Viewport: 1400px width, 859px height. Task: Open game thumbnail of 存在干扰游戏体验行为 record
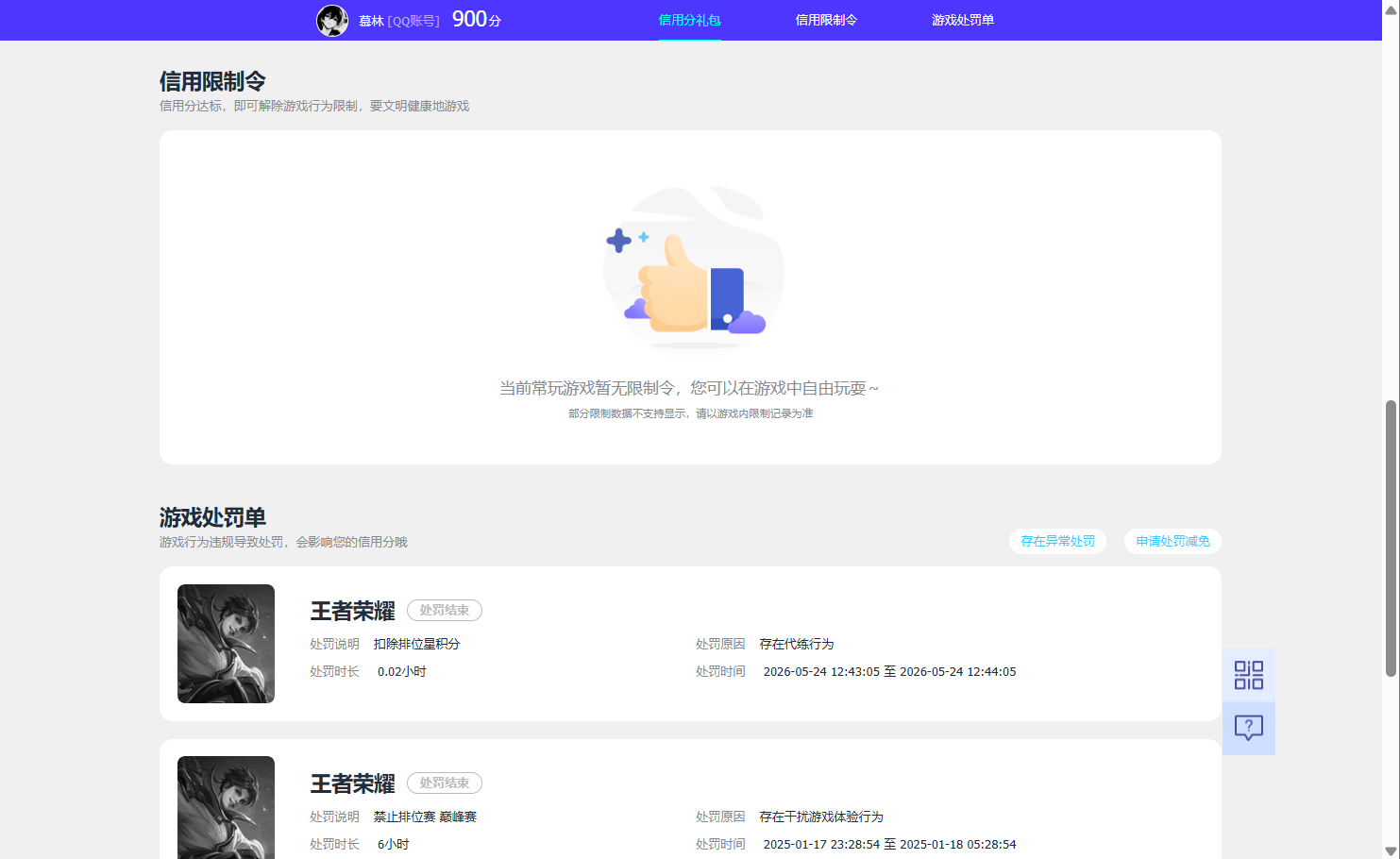[x=226, y=807]
